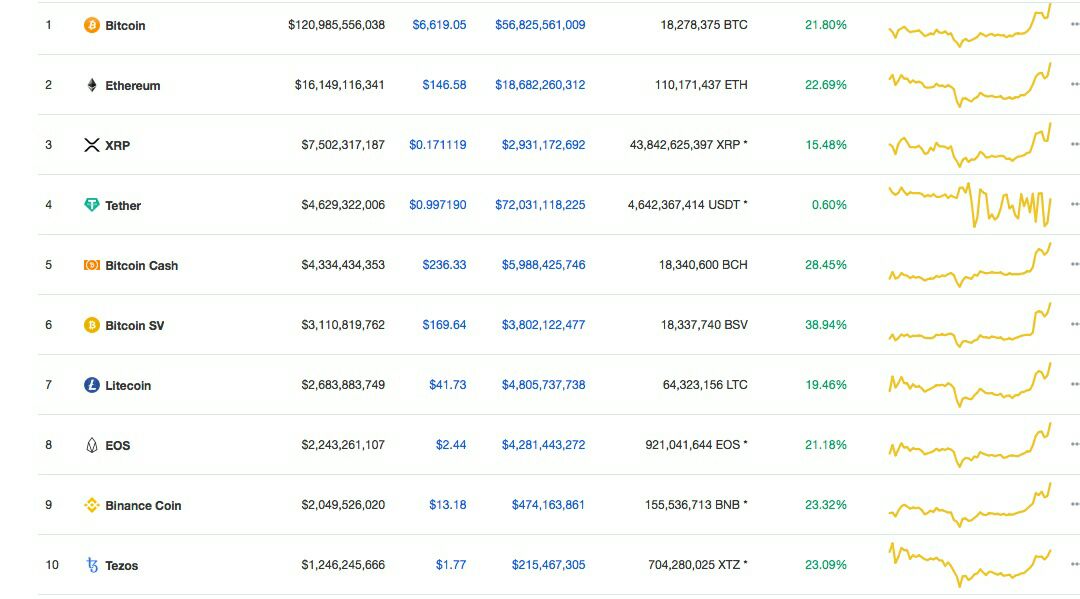Click Bitcoin Cash price $236.33
The image size is (1080, 599).
click(444, 264)
